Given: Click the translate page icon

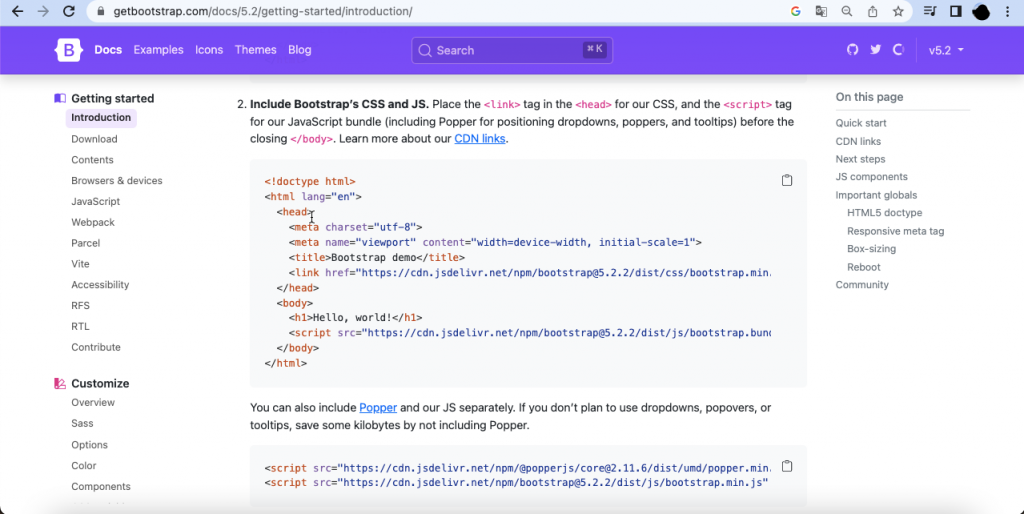Looking at the screenshot, I should click(821, 11).
